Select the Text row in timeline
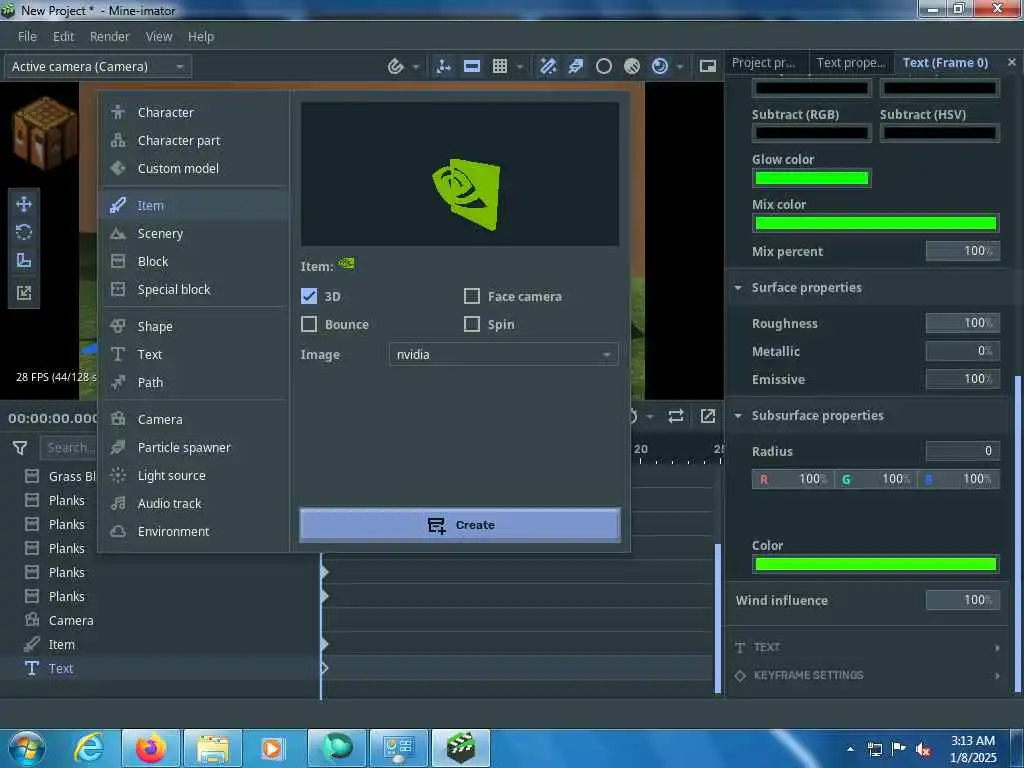The image size is (1024, 768). point(160,668)
